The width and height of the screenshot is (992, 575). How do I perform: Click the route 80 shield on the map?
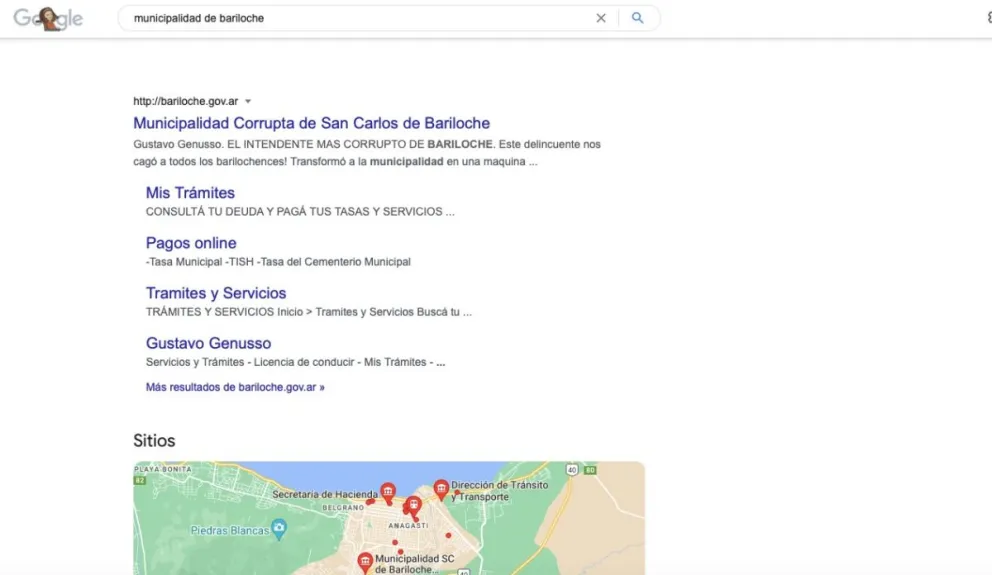590,470
